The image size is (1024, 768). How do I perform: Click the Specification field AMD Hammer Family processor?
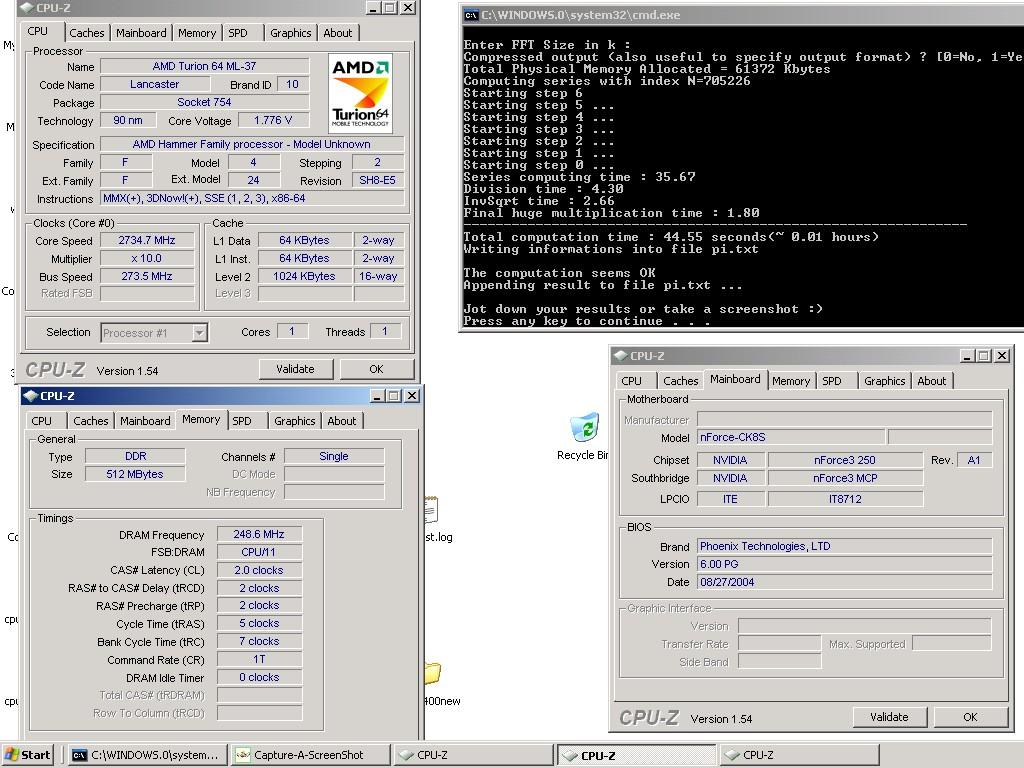[251, 144]
